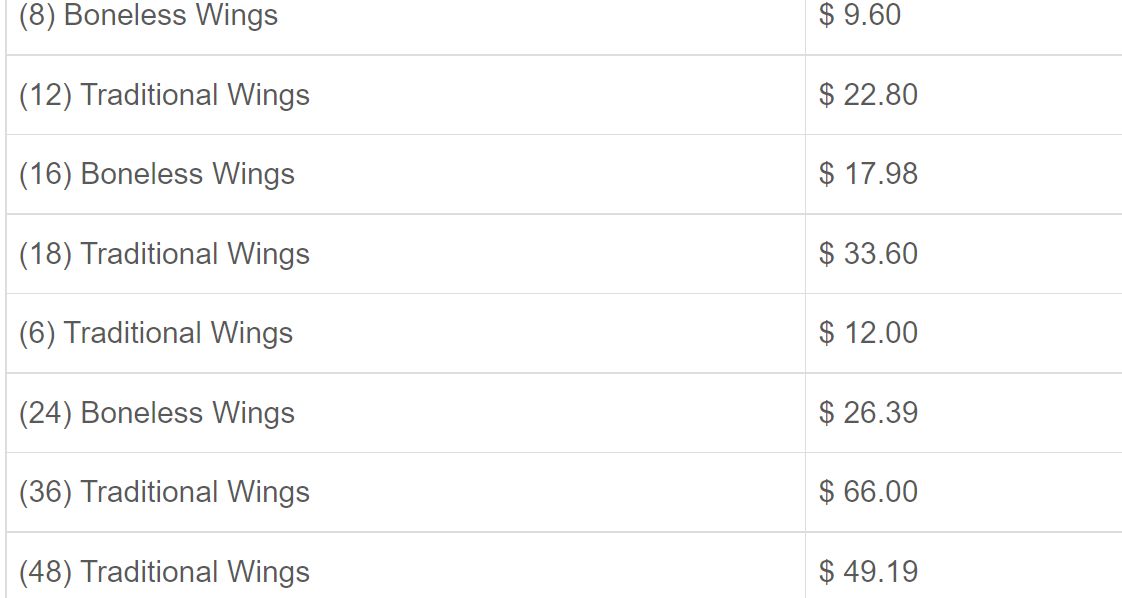The width and height of the screenshot is (1122, 598).
Task: Click the $ 12.00 price
Action: [x=868, y=333]
